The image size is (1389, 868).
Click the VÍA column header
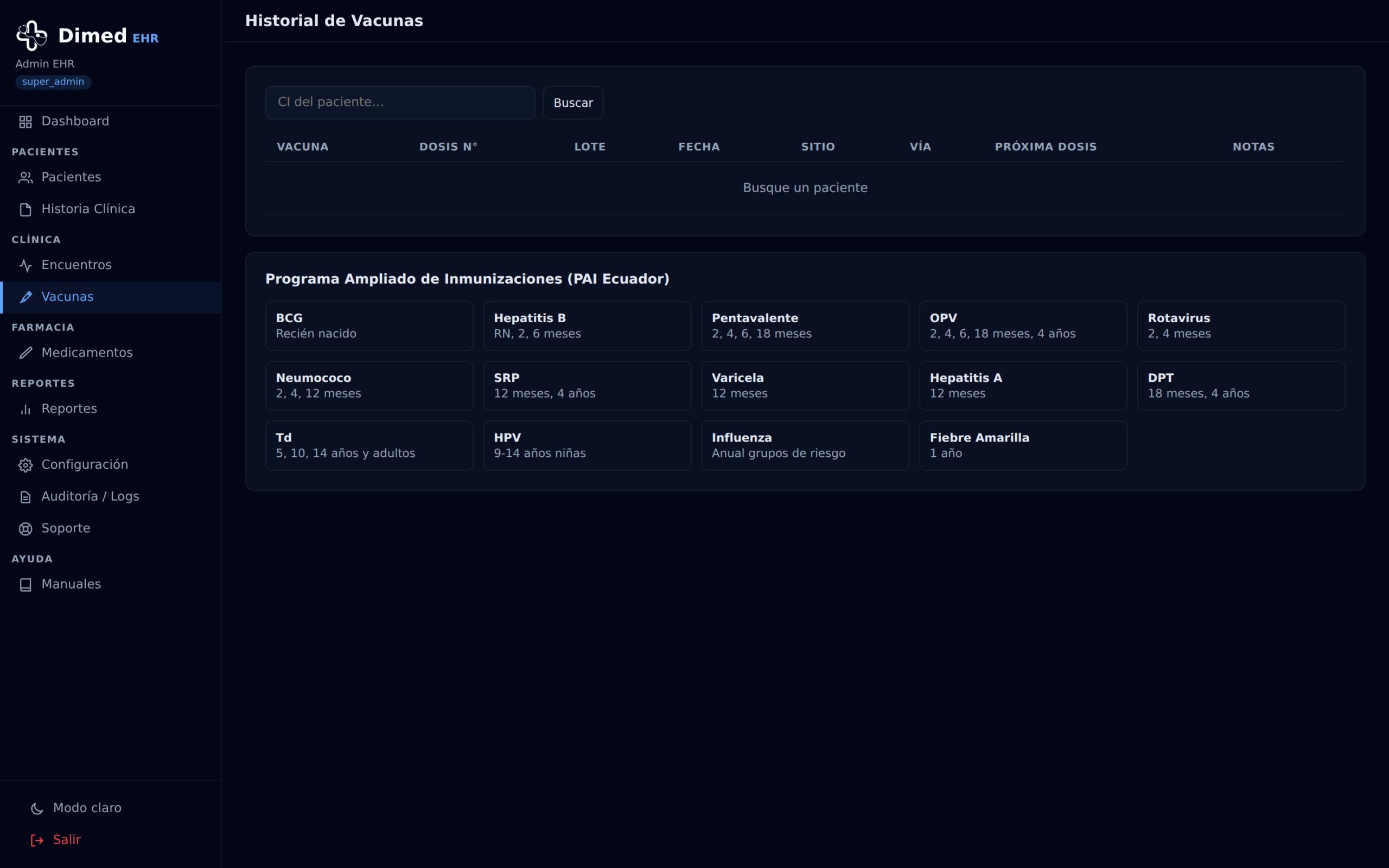pyautogui.click(x=920, y=147)
